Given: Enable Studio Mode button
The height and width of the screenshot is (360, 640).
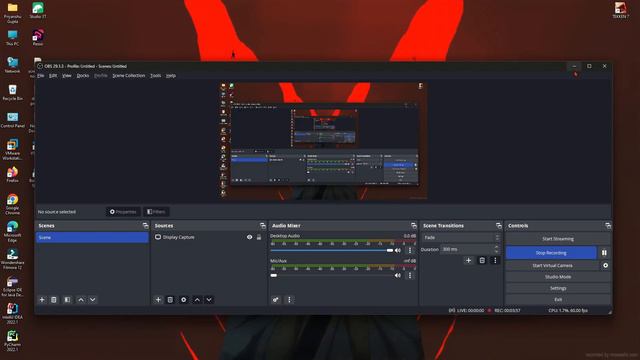Looking at the screenshot, I should (x=558, y=277).
